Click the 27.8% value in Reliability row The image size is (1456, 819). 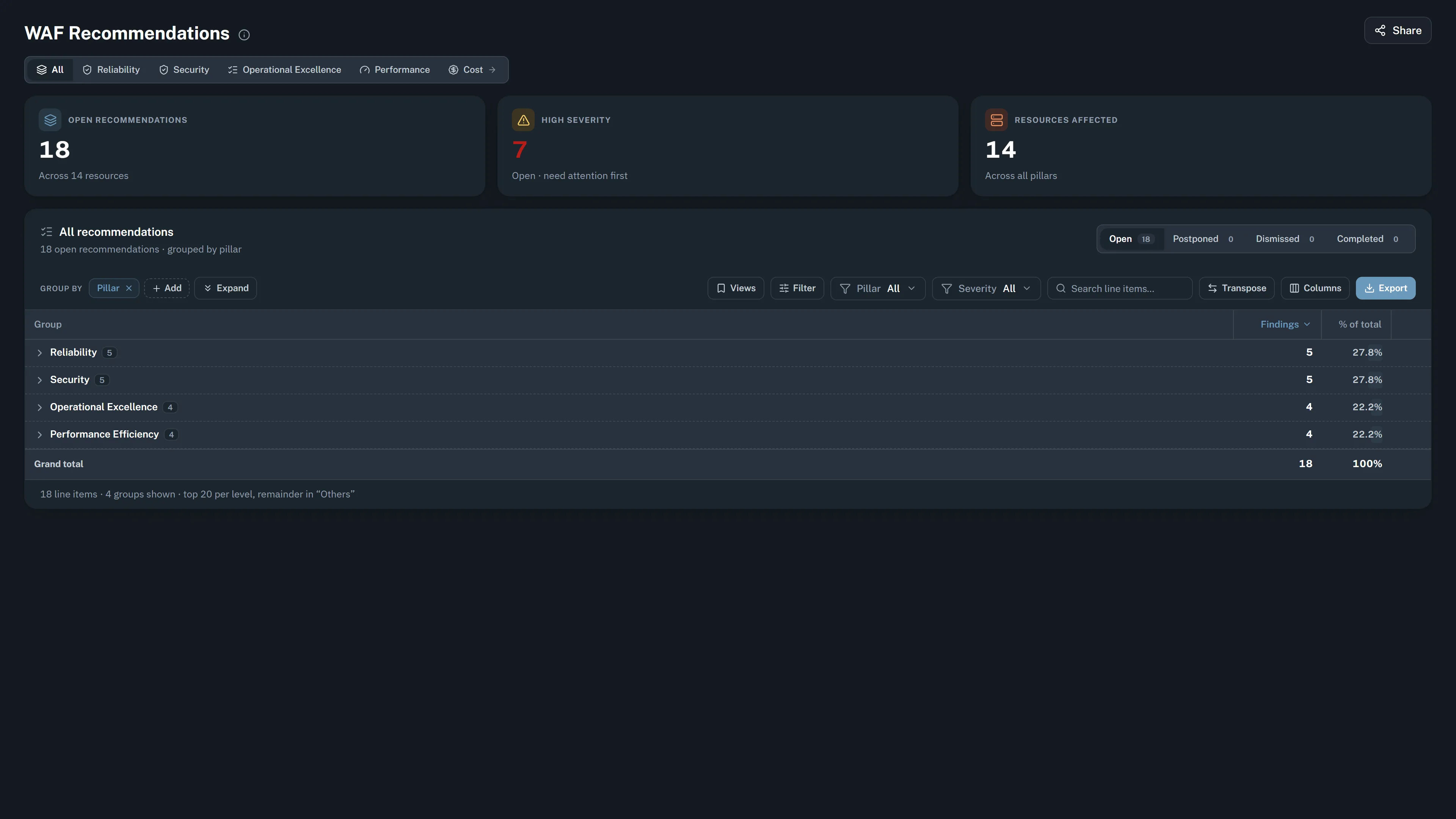point(1367,352)
